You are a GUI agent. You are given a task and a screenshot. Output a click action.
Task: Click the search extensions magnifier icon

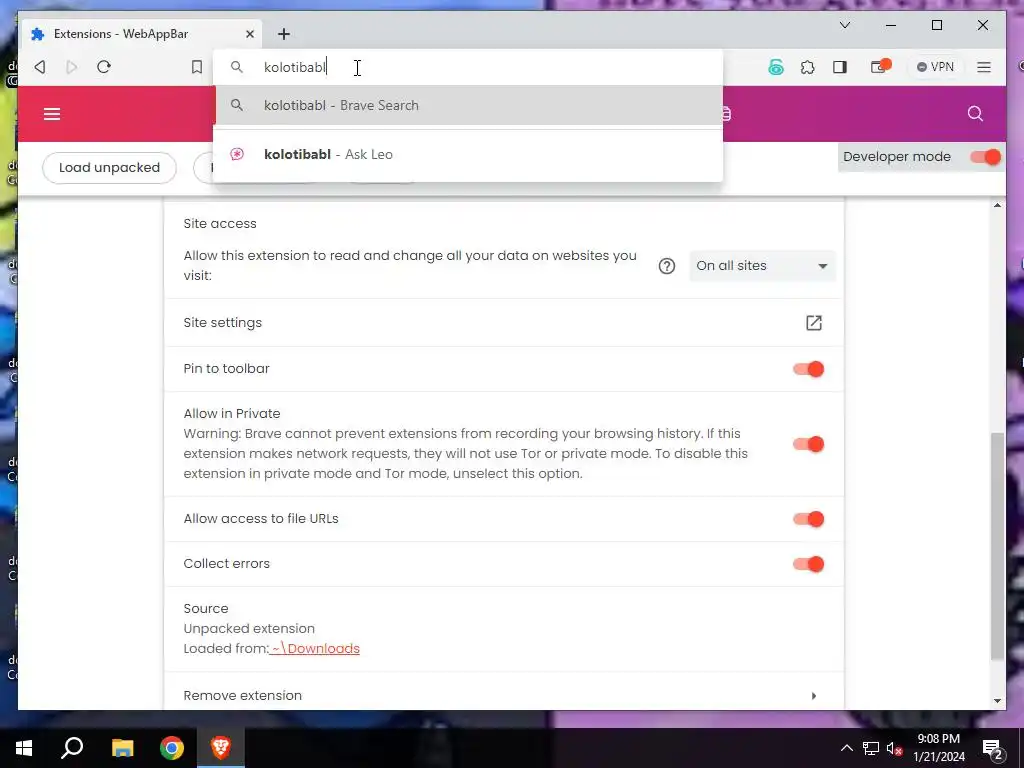pos(975,114)
